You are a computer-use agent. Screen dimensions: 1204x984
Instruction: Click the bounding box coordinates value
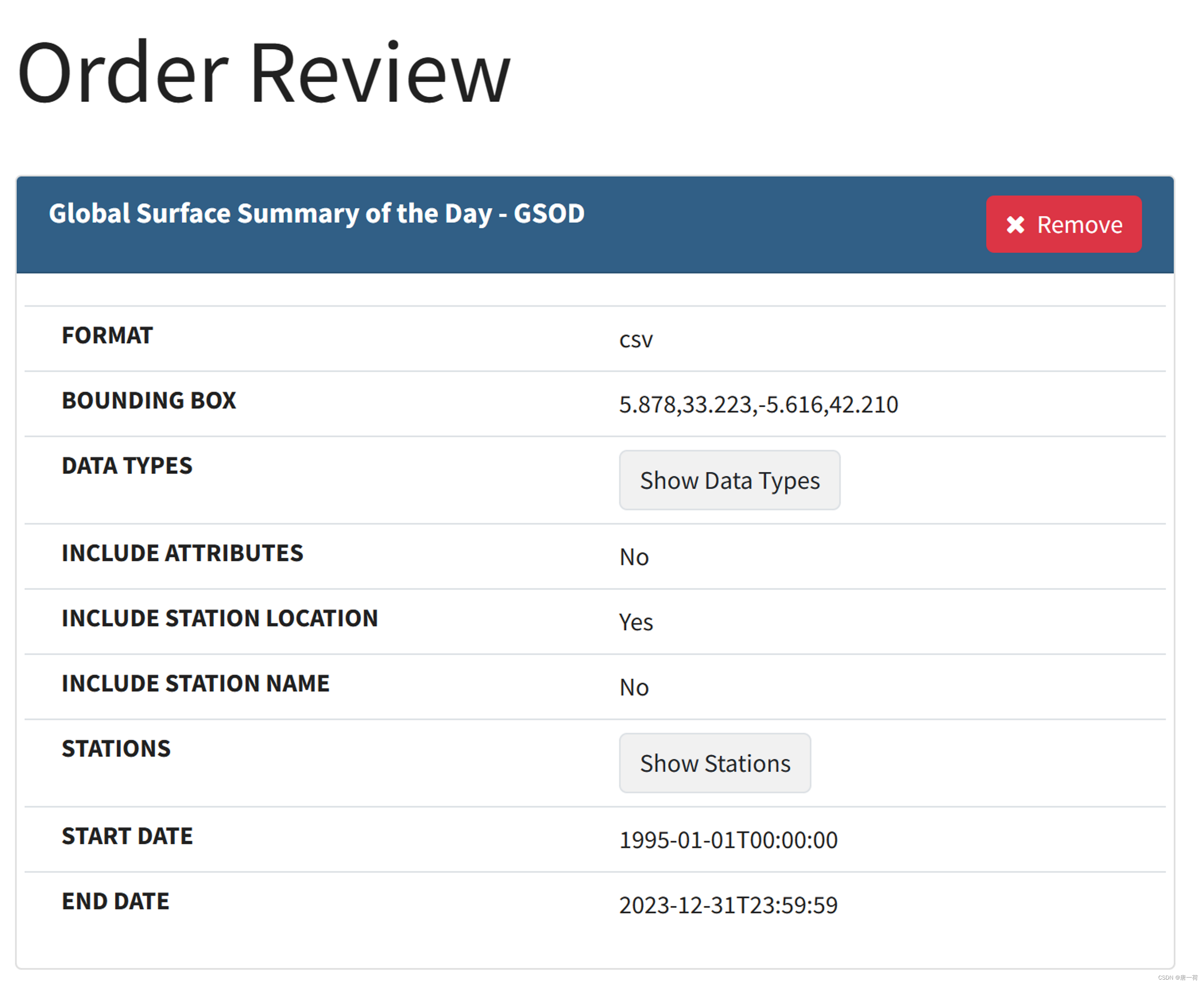pos(758,405)
